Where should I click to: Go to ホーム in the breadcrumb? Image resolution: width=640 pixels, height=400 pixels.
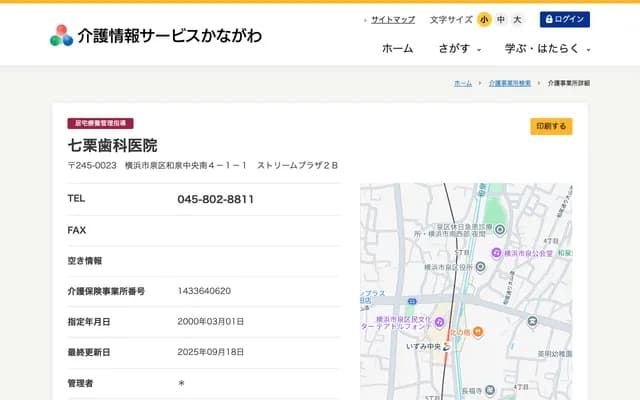pyautogui.click(x=463, y=83)
